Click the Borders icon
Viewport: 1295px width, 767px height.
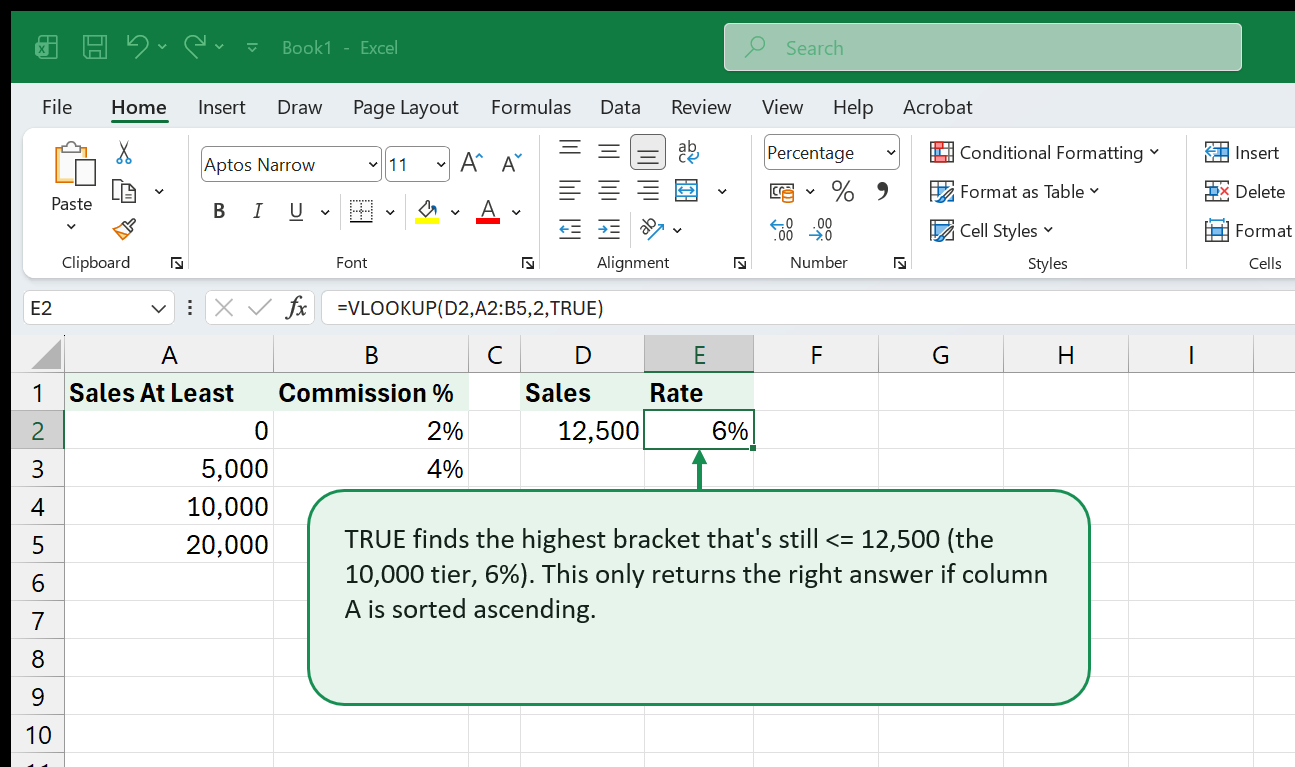(361, 211)
